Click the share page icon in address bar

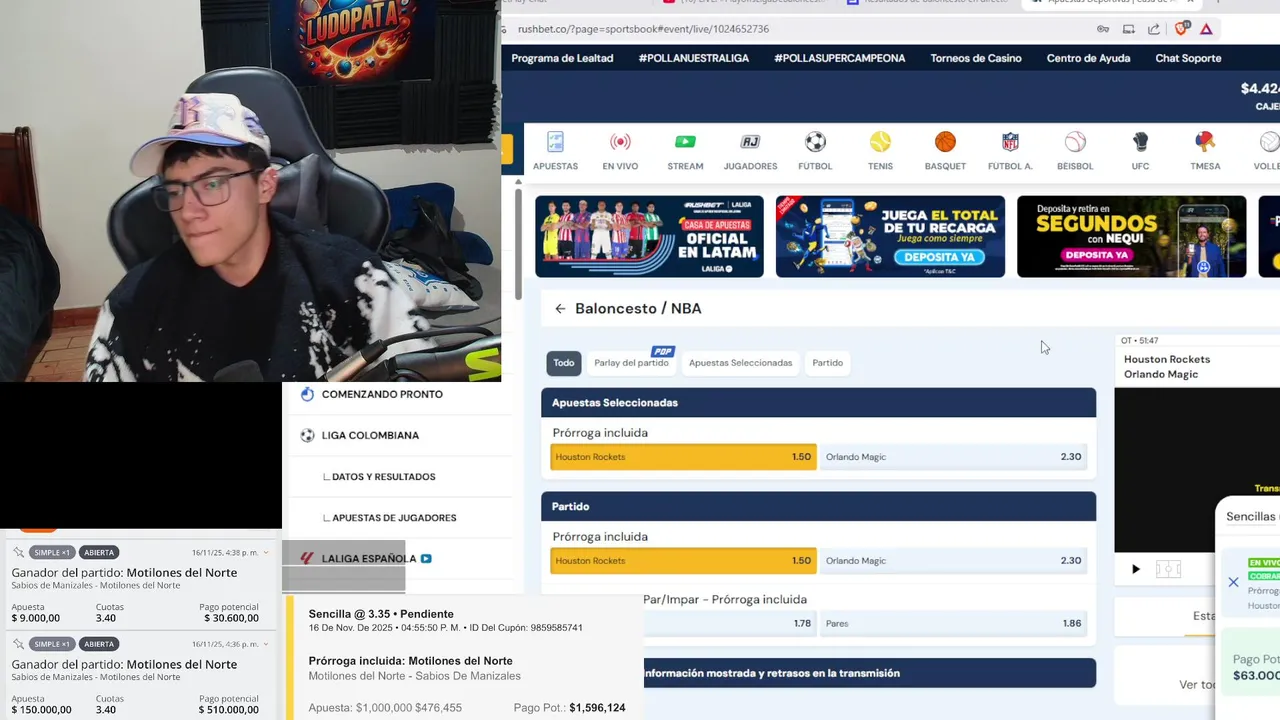[1153, 29]
